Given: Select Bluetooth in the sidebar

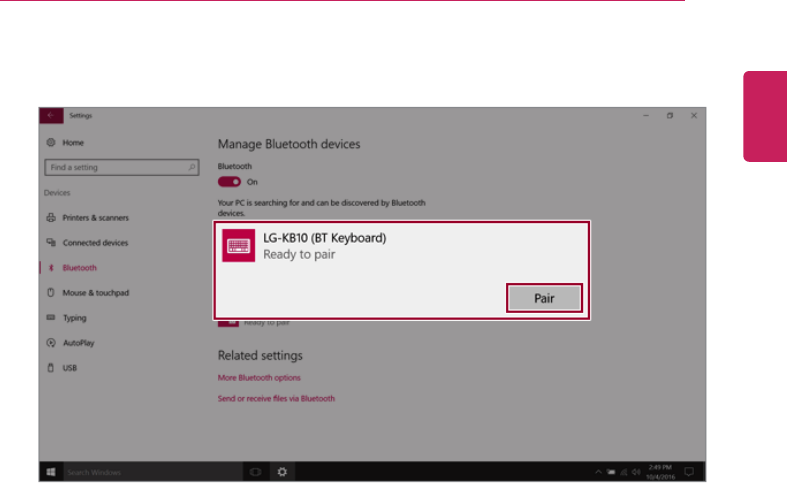Looking at the screenshot, I should pos(79,268).
